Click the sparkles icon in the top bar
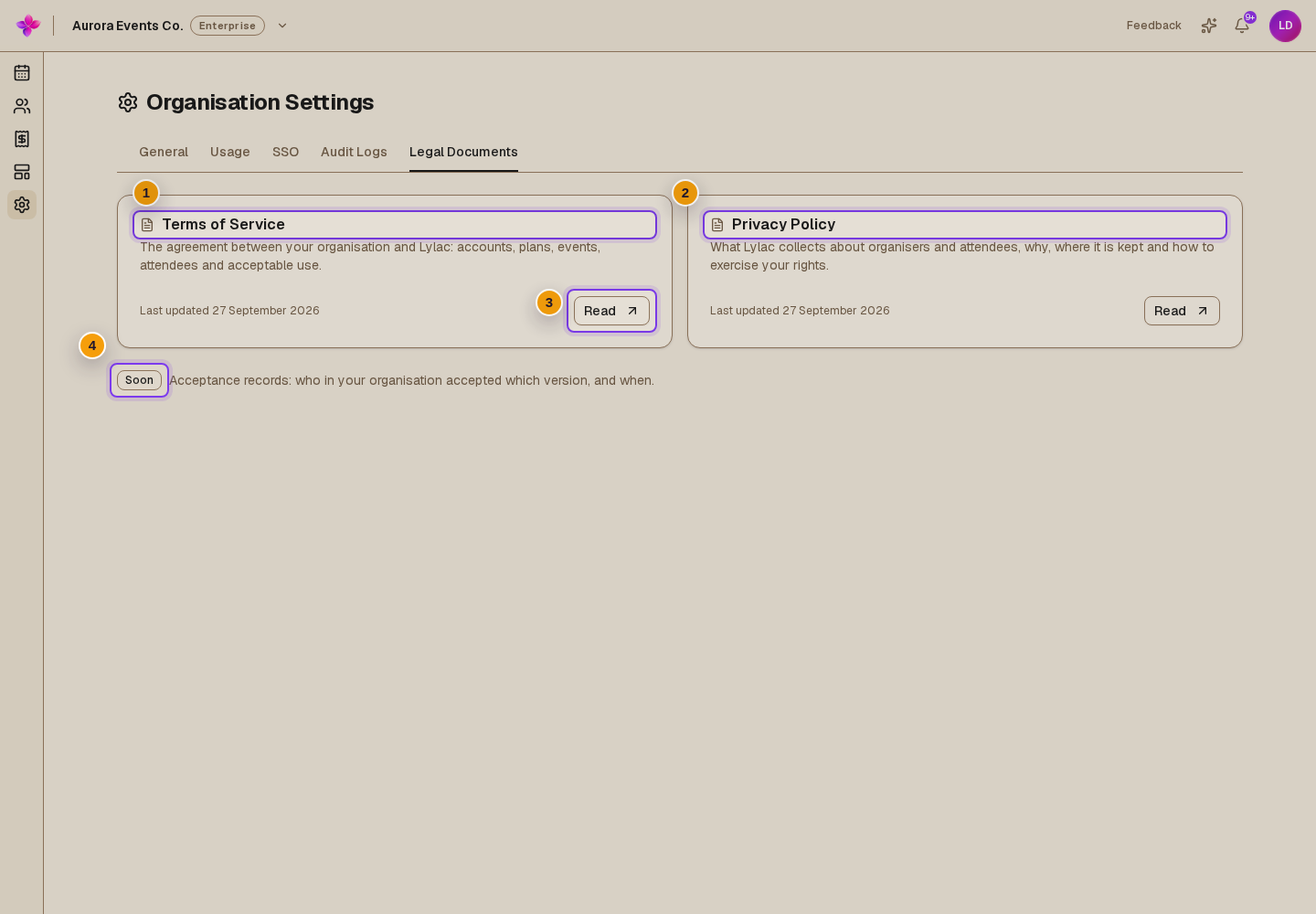This screenshot has width=1316, height=914. click(x=1209, y=26)
